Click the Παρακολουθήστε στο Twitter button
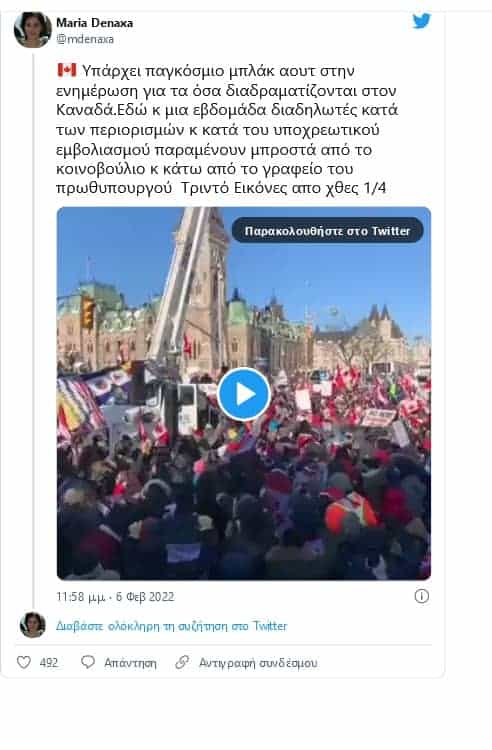 tap(328, 231)
